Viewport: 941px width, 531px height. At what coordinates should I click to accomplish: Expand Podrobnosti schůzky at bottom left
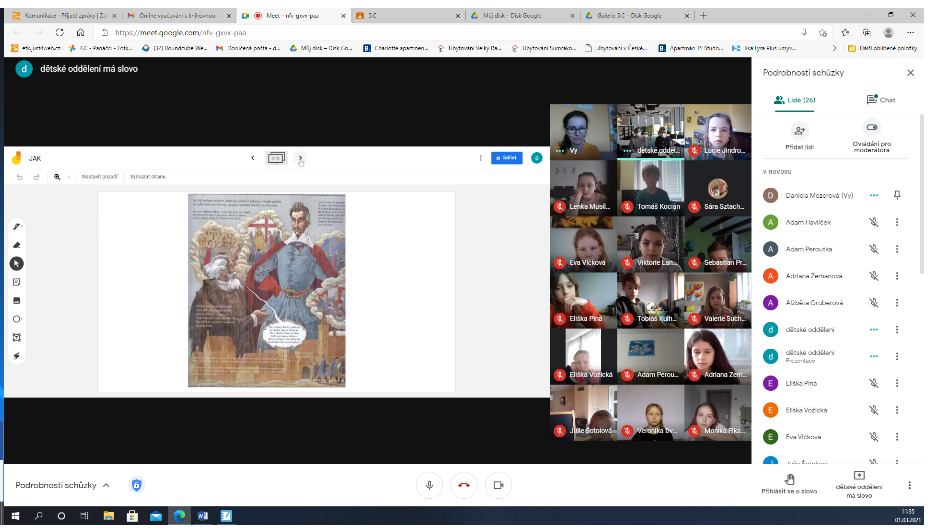62,485
